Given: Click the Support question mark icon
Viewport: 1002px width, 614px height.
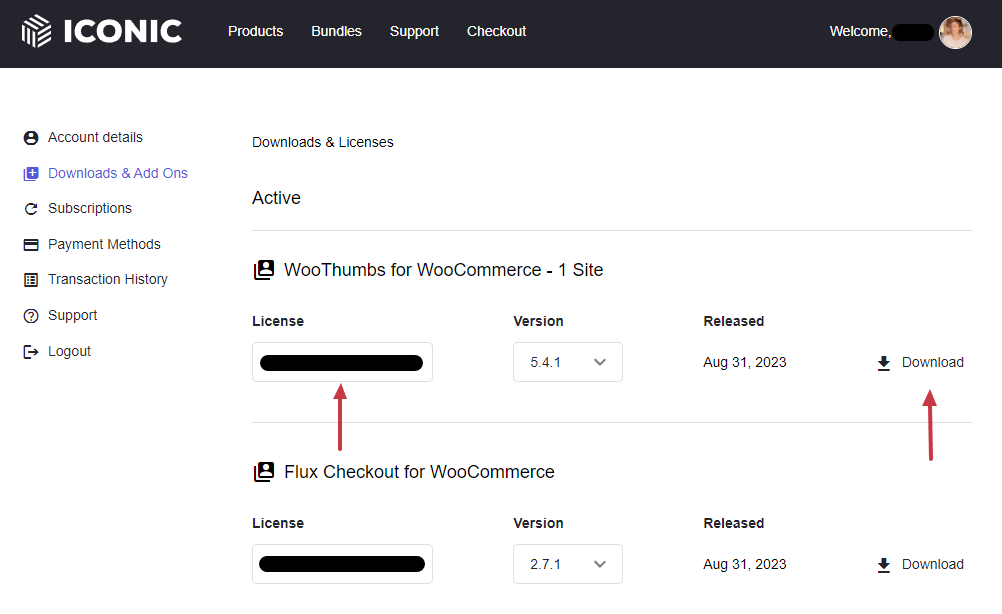Looking at the screenshot, I should coord(31,316).
